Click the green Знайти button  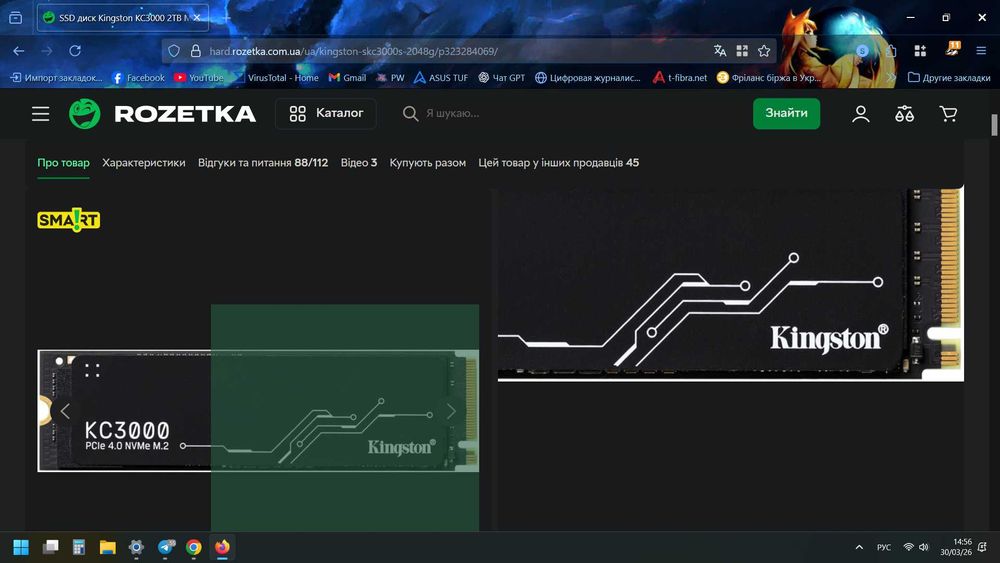tap(786, 113)
